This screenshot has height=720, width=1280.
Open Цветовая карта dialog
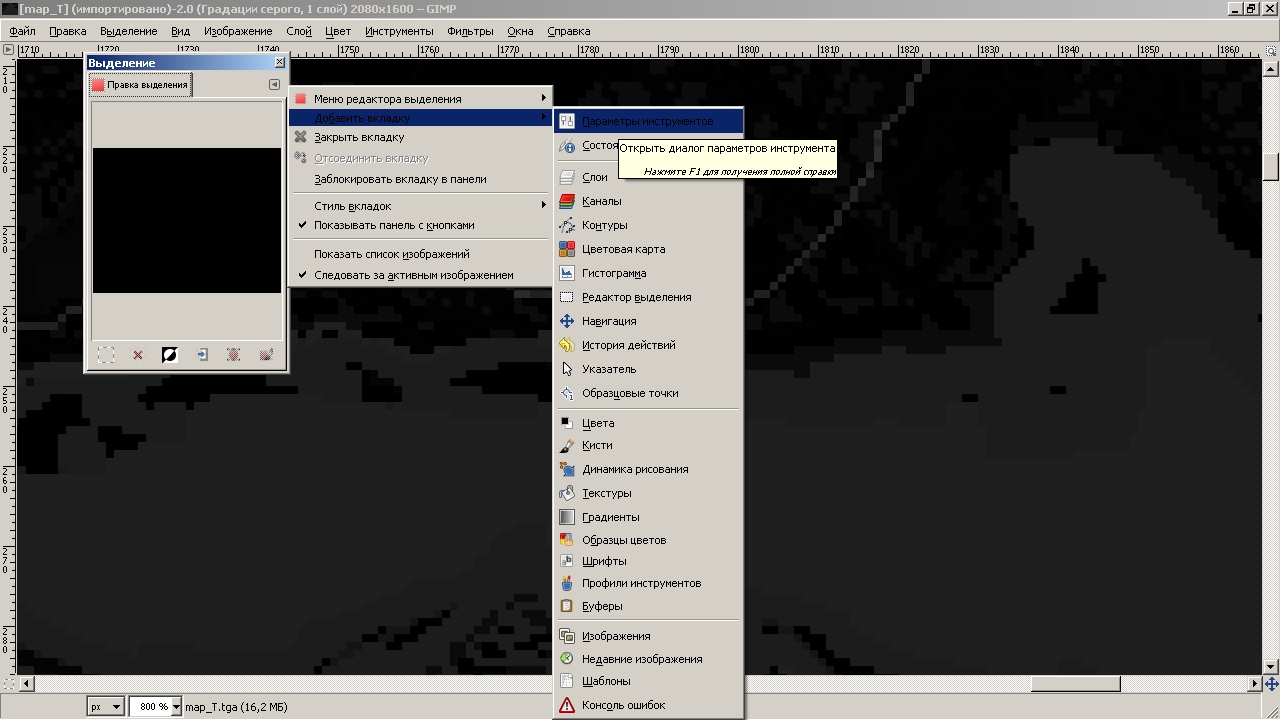649,249
